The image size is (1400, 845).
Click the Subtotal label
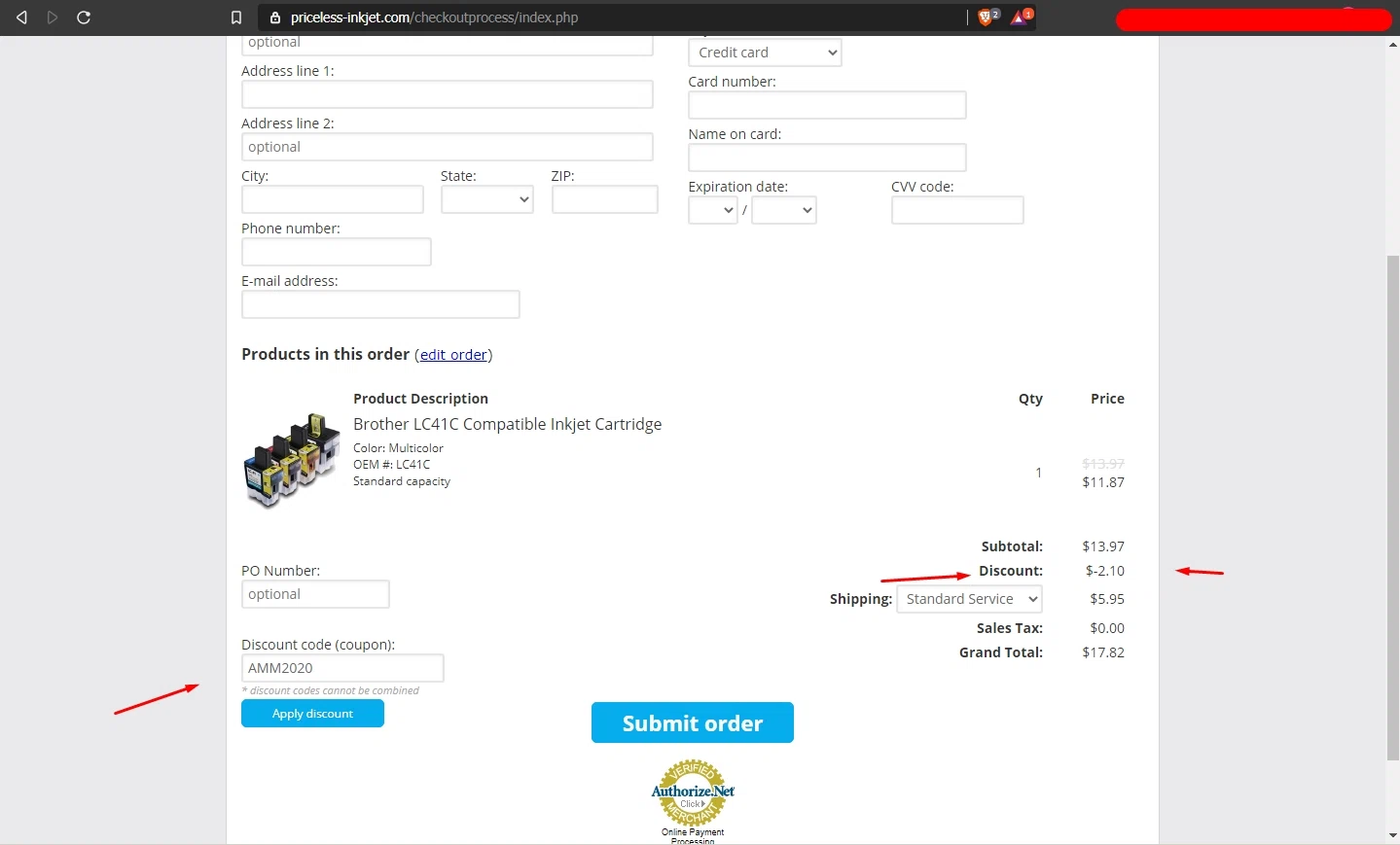(x=1012, y=546)
